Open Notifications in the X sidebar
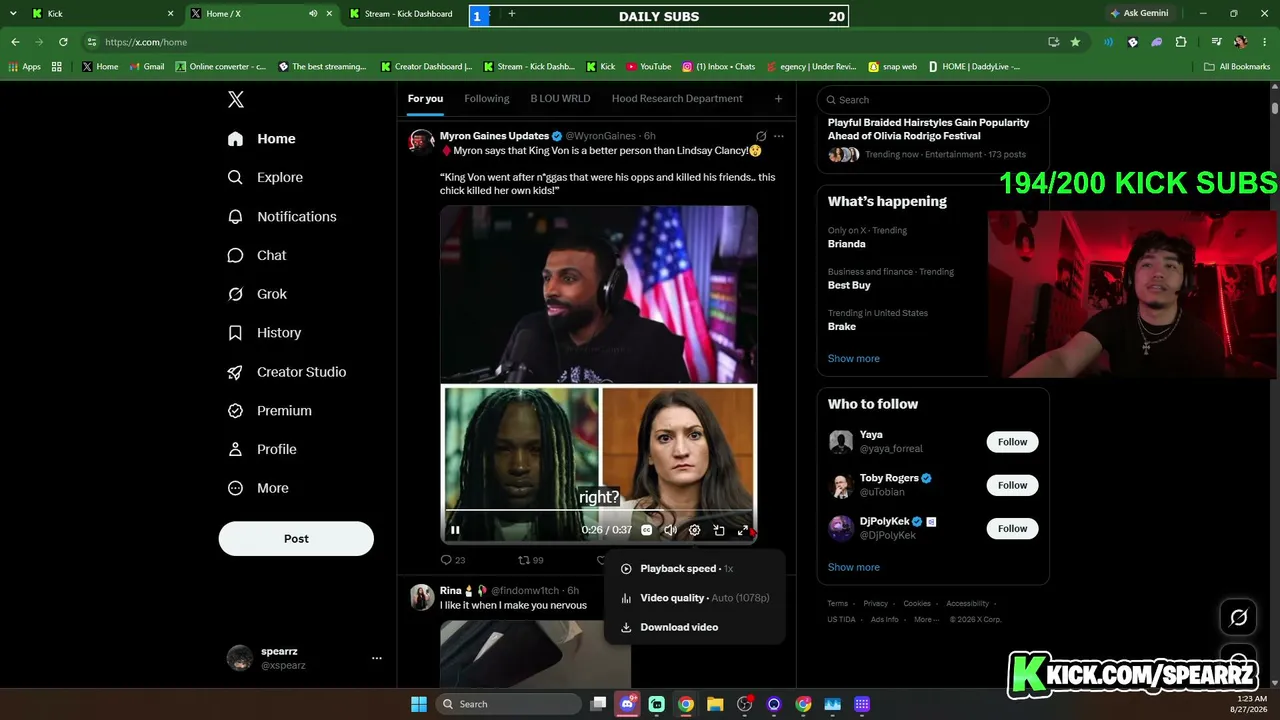The image size is (1280, 720). (283, 216)
